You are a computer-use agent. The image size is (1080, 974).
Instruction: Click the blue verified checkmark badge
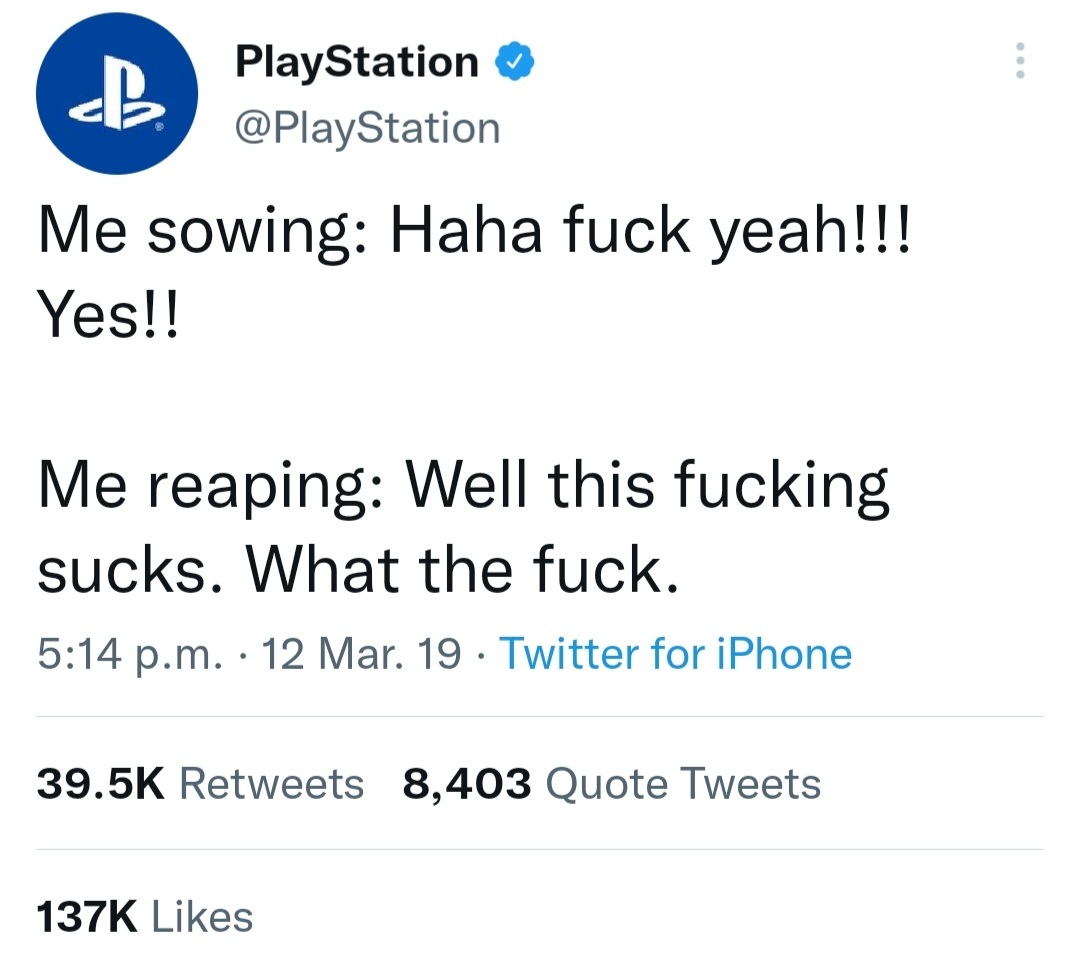(515, 61)
